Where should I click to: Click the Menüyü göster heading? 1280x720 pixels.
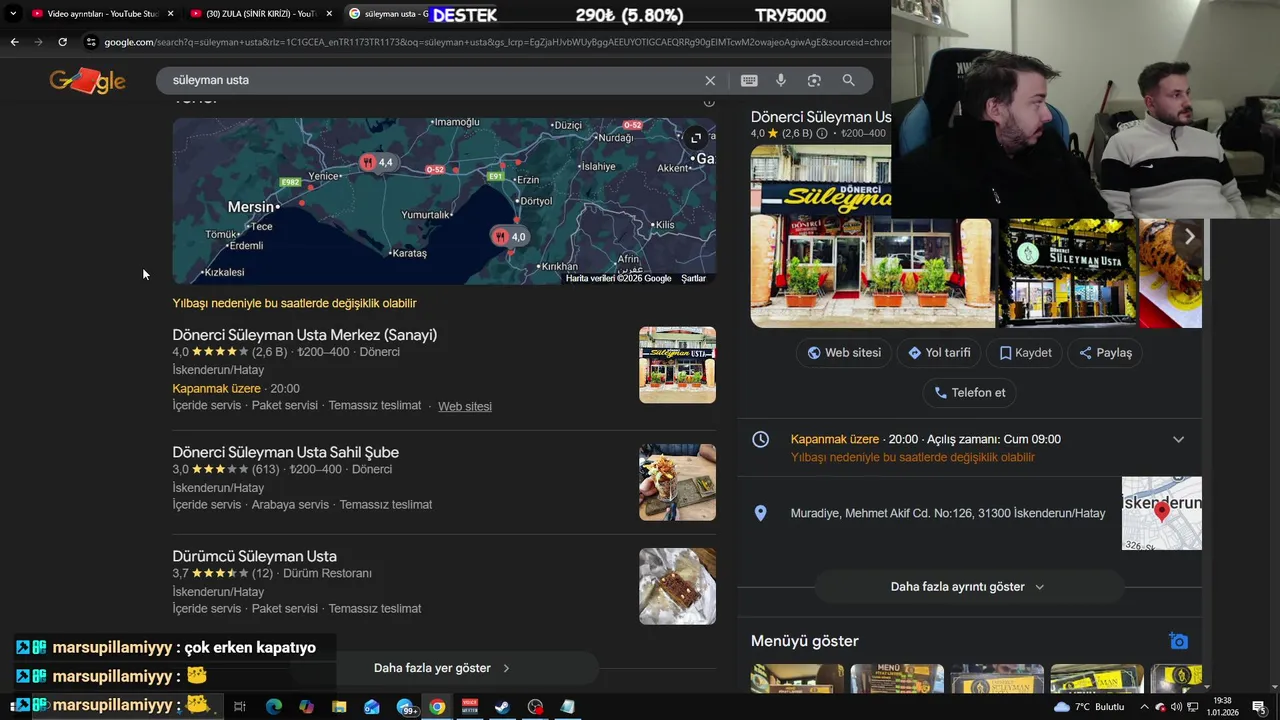coord(804,641)
